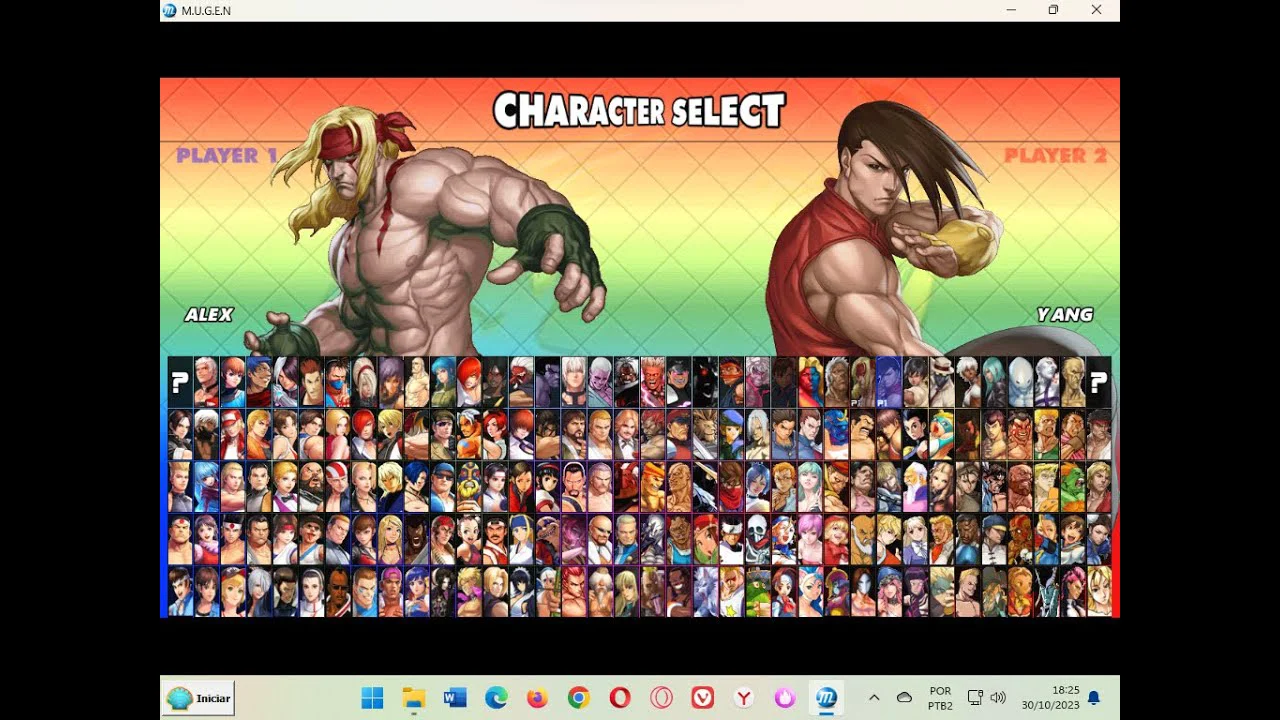Switch to the M.U.G.E.N taskbar icon
The height and width of the screenshot is (720, 1280).
[x=826, y=698]
